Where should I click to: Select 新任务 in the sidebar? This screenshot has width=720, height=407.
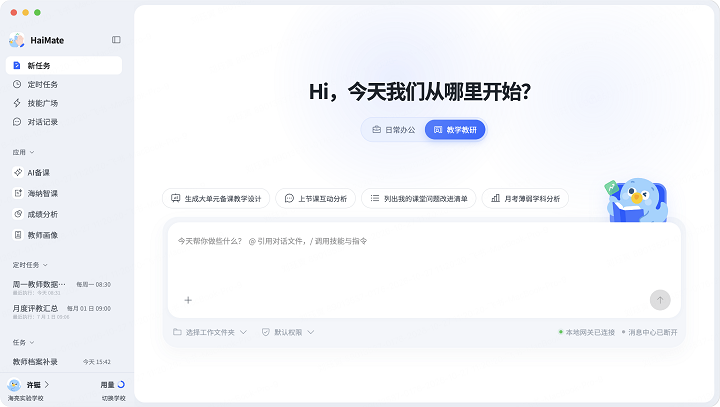pyautogui.click(x=64, y=65)
